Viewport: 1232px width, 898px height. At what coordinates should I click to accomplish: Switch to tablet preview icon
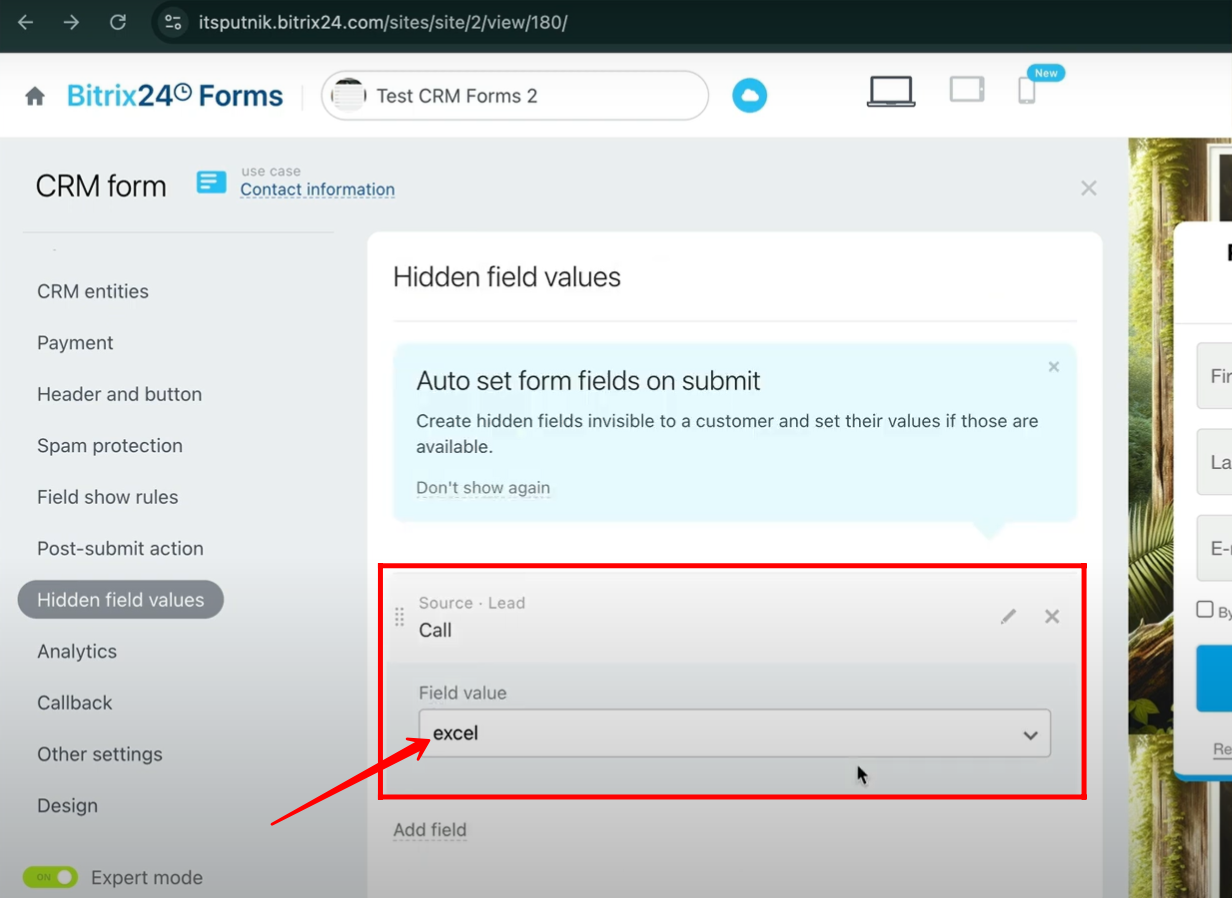(967, 90)
